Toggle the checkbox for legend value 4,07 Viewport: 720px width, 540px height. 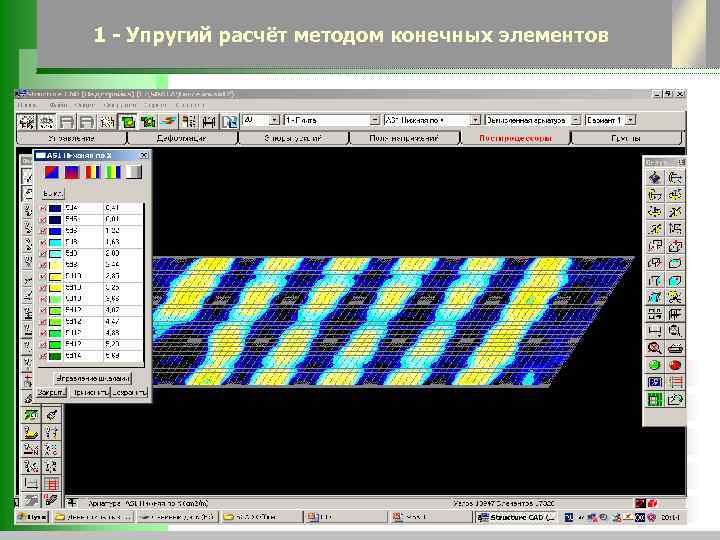pyautogui.click(x=43, y=310)
